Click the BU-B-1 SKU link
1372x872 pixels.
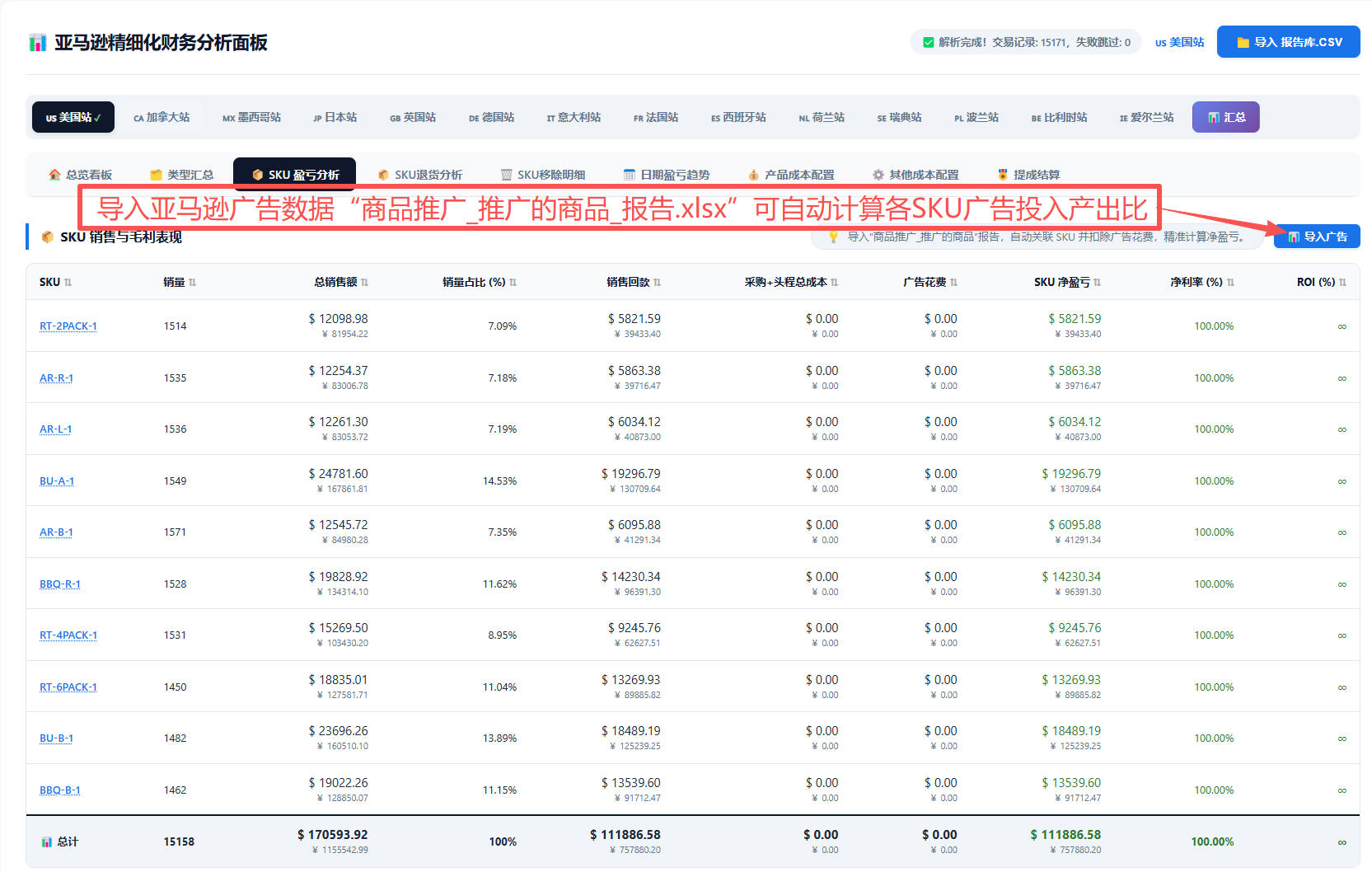[x=56, y=738]
